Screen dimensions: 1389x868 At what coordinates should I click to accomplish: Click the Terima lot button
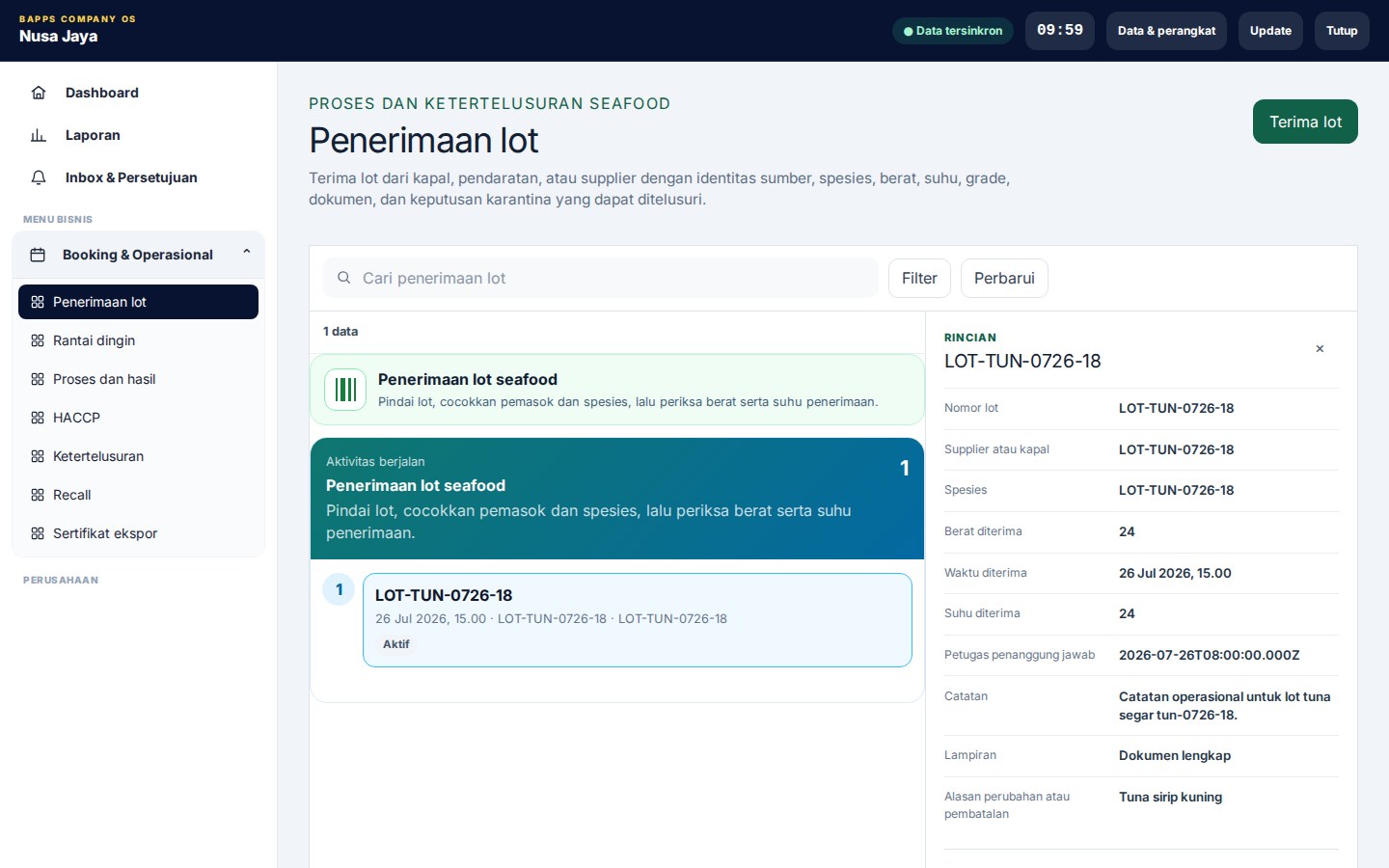click(x=1305, y=122)
